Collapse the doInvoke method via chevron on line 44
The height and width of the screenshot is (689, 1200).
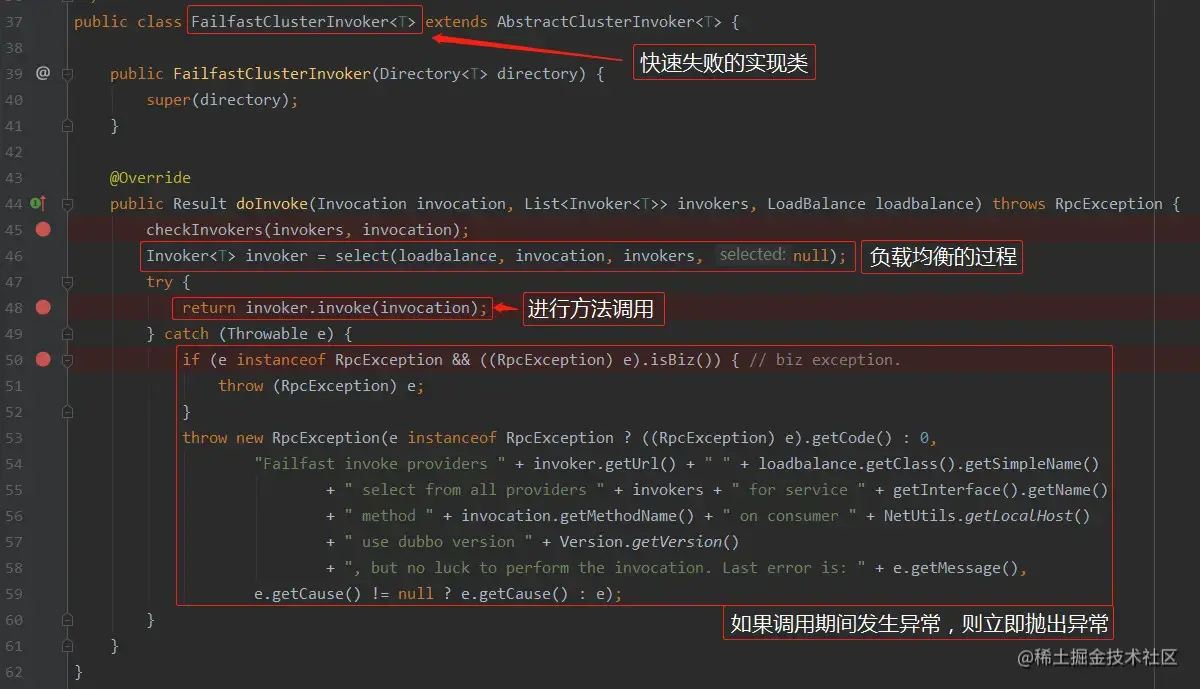tap(67, 203)
